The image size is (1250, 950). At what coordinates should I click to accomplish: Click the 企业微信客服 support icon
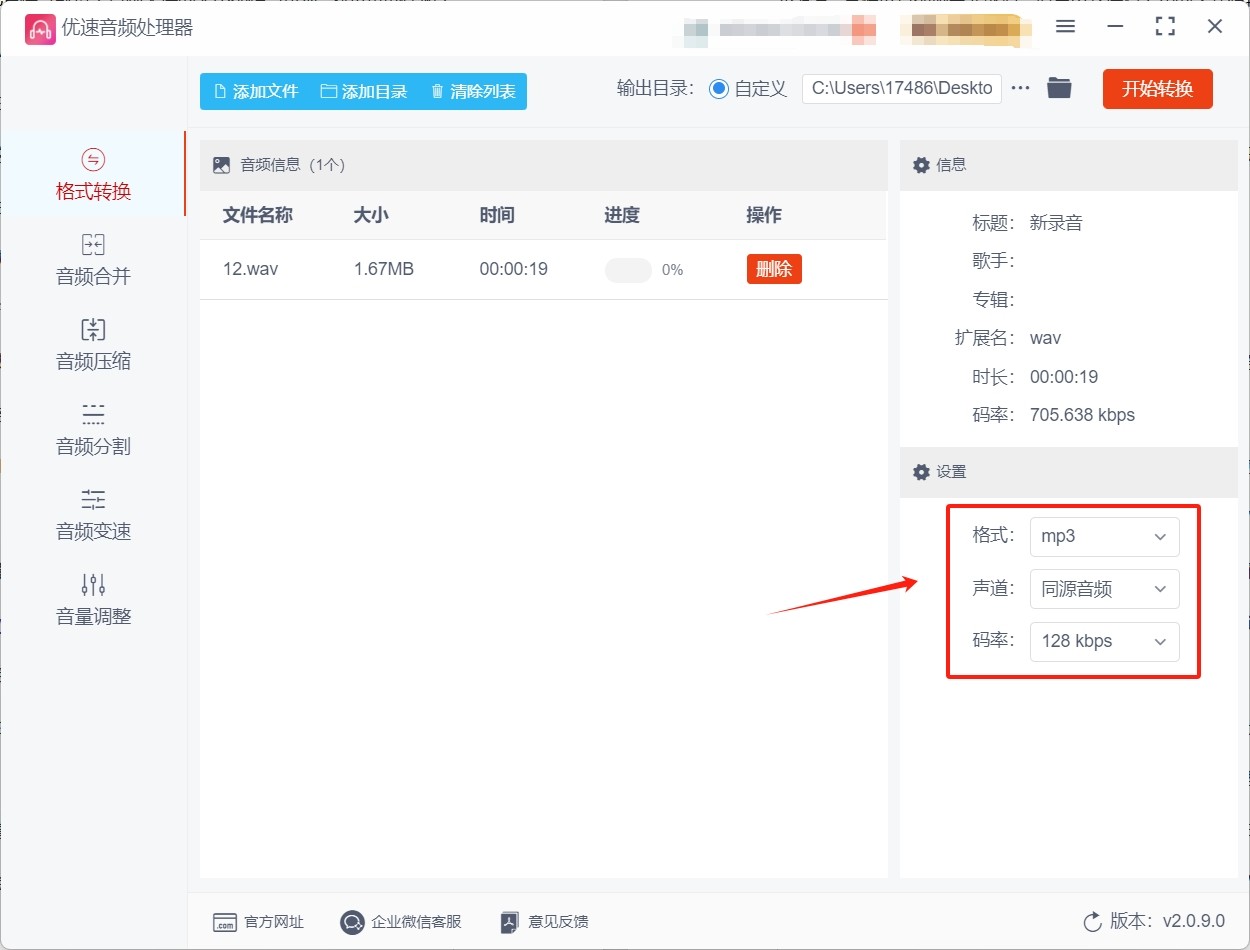click(352, 922)
